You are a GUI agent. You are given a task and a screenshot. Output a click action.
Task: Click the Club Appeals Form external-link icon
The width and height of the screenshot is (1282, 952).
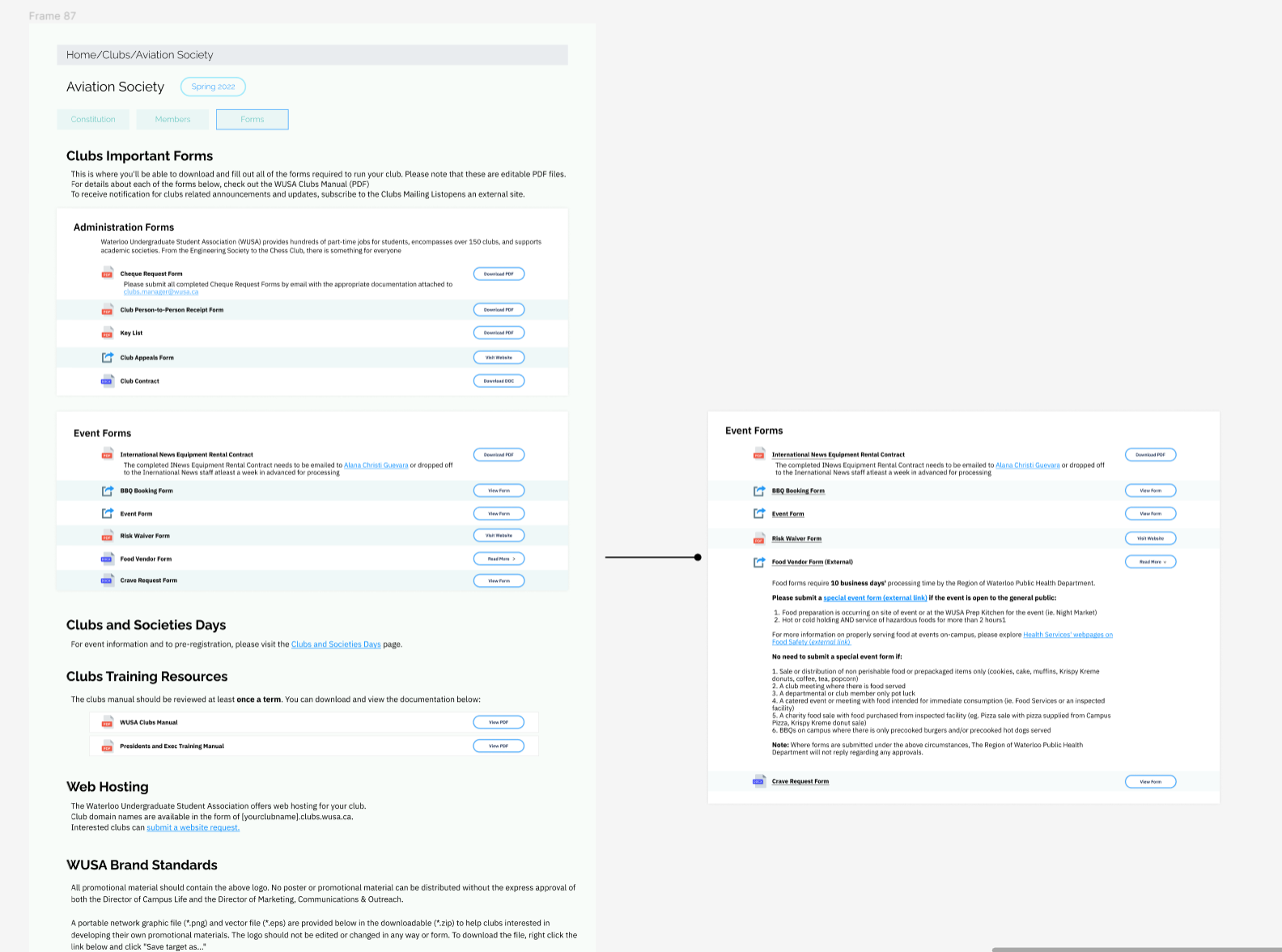107,357
